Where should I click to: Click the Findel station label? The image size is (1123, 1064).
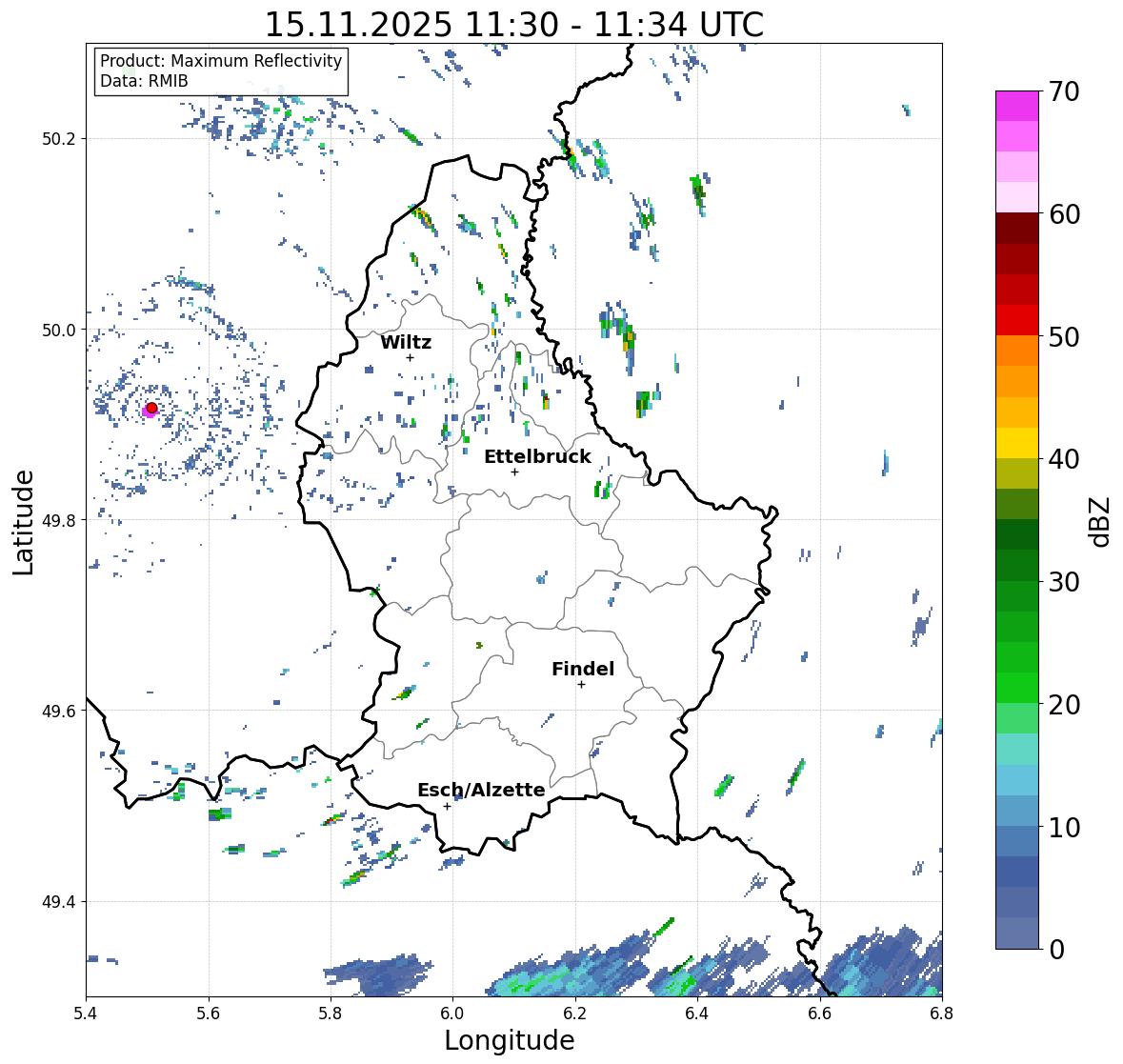(x=583, y=669)
